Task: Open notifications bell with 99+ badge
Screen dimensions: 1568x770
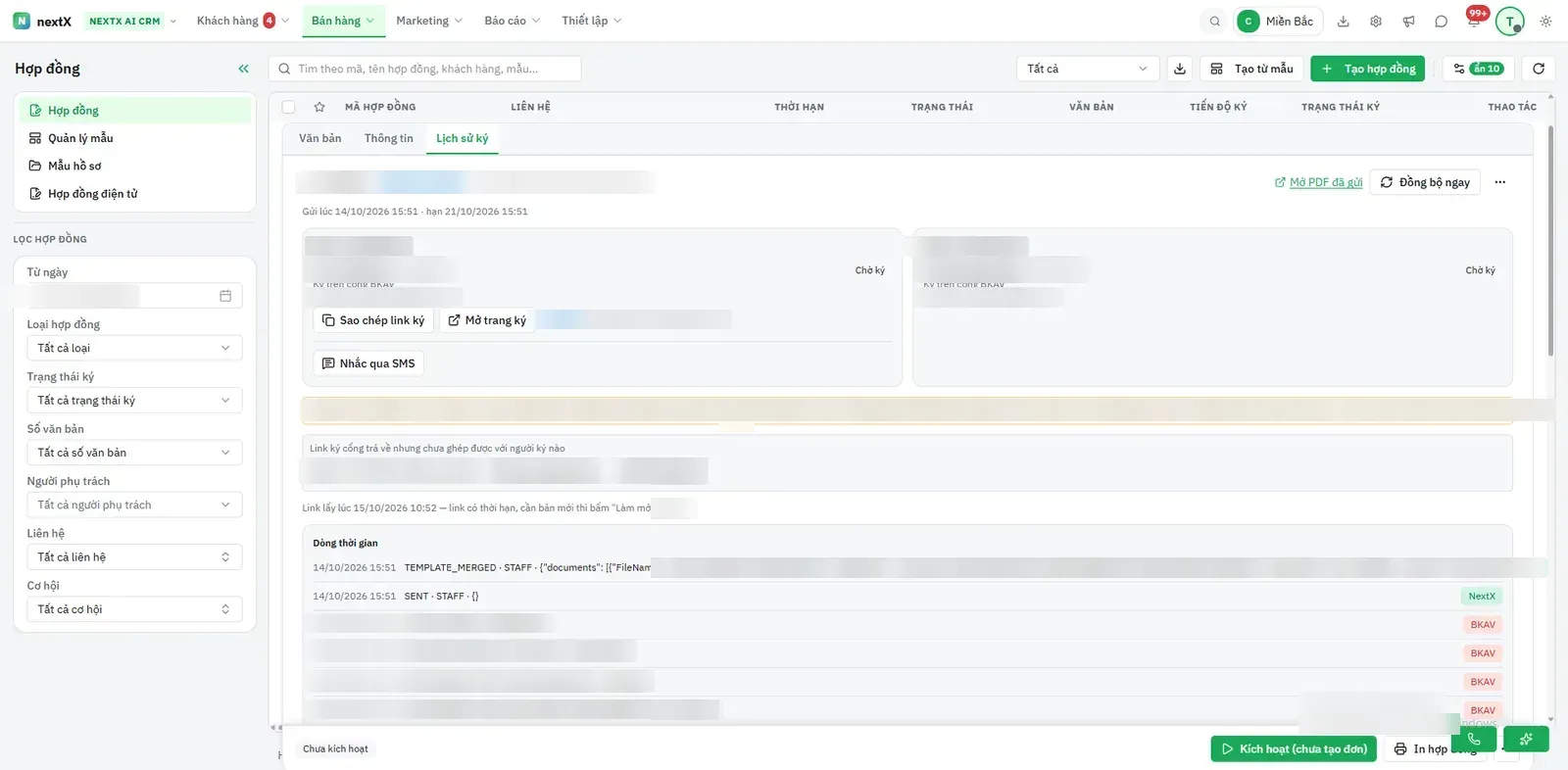Action: tap(1474, 21)
